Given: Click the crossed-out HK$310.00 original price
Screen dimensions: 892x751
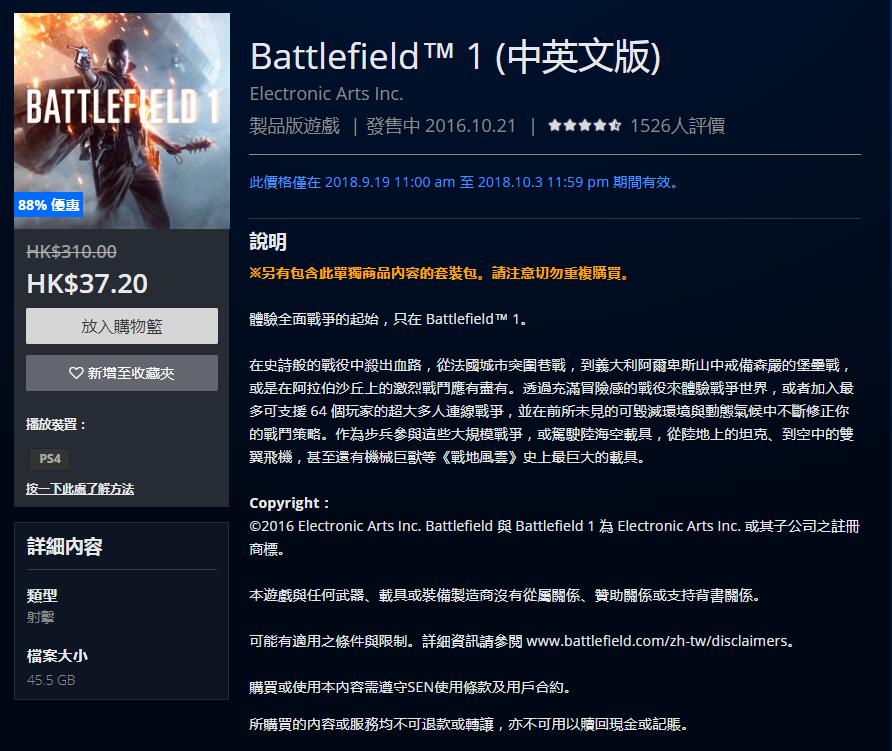Looking at the screenshot, I should pyautogui.click(x=71, y=252).
